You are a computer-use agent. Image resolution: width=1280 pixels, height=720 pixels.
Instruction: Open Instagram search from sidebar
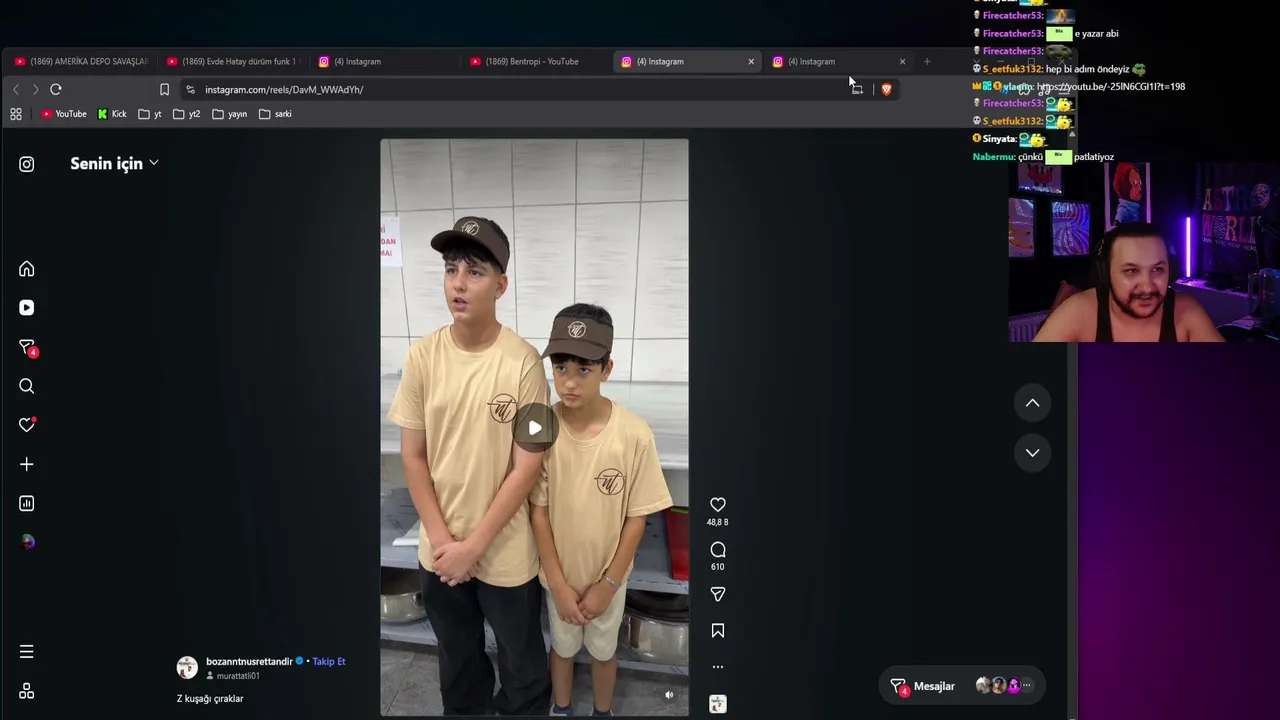[27, 386]
